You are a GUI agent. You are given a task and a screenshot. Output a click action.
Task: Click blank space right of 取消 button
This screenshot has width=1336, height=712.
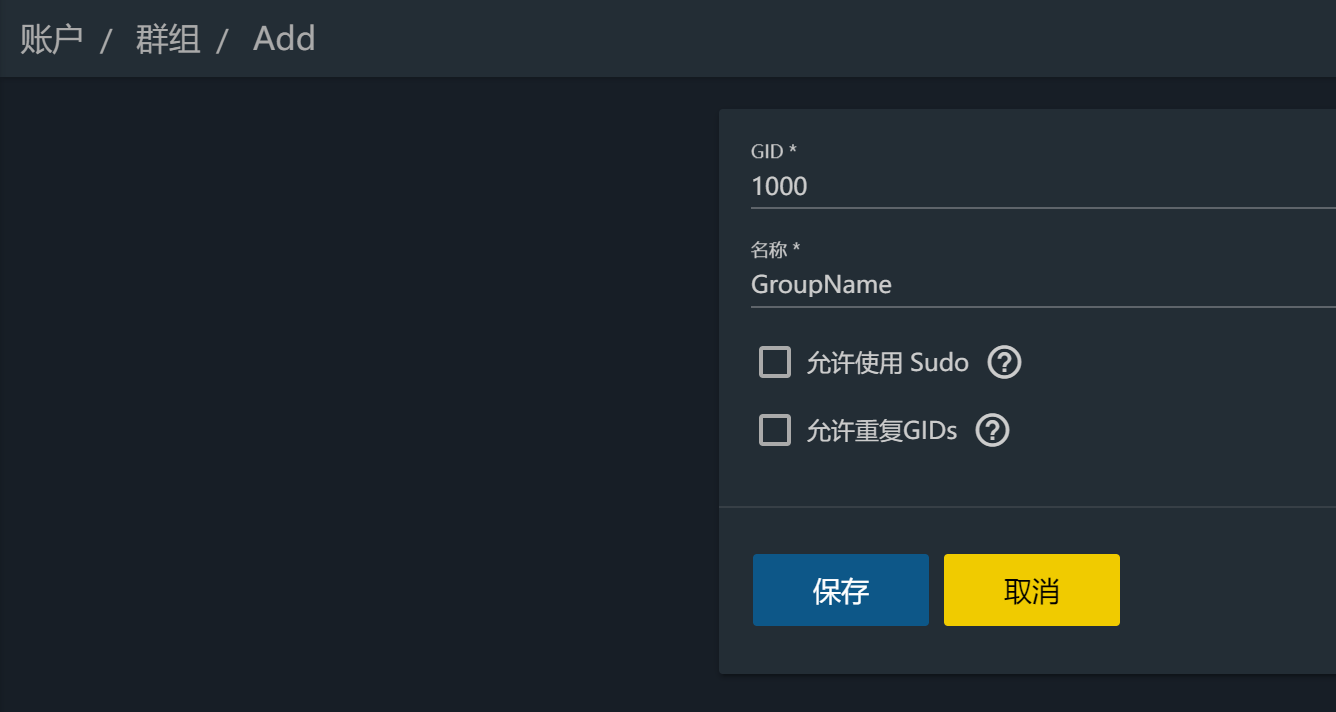(x=1230, y=590)
